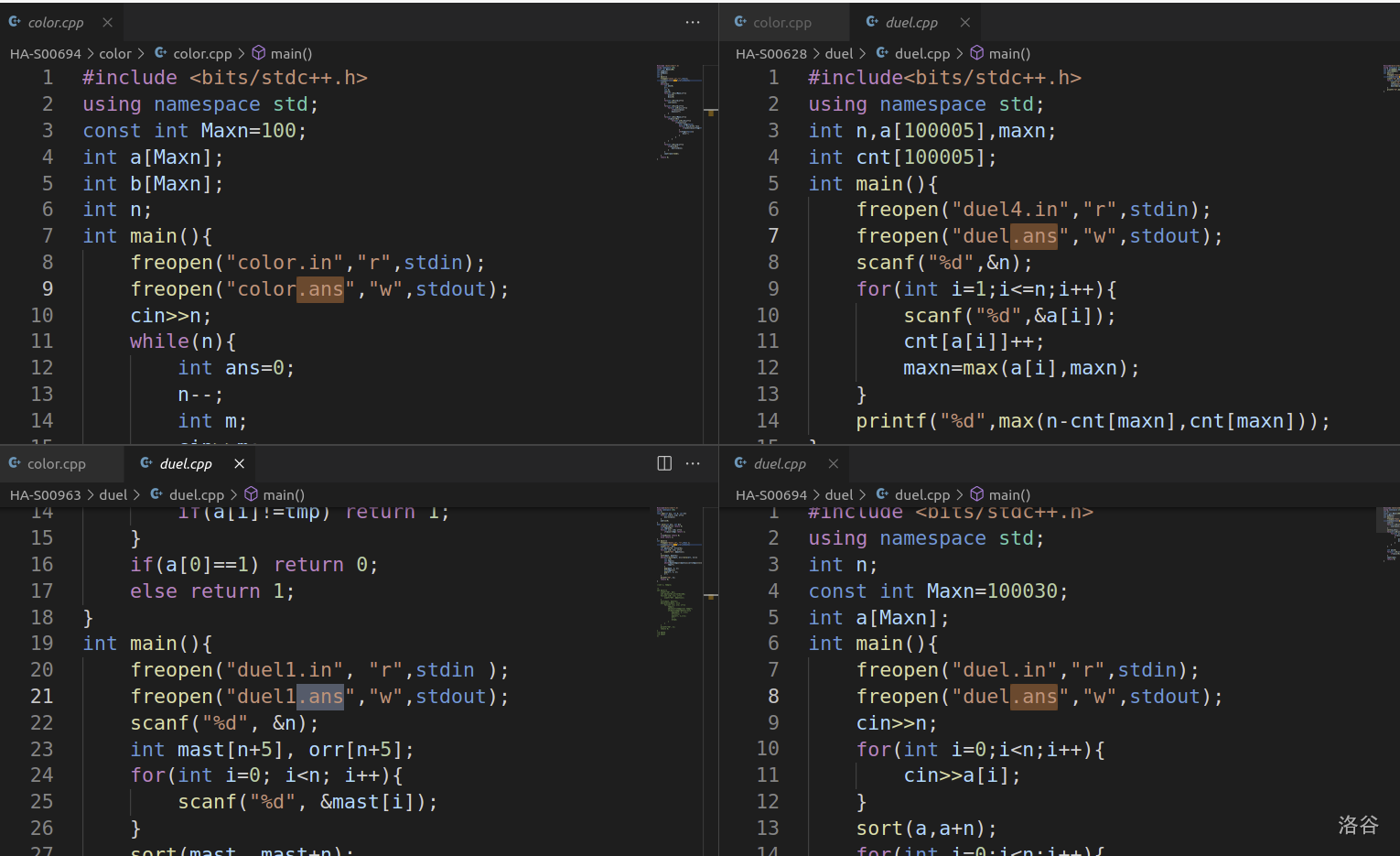Expand the color folder breadcrumb dropdown
The height and width of the screenshot is (856, 1400).
pyautogui.click(x=115, y=53)
